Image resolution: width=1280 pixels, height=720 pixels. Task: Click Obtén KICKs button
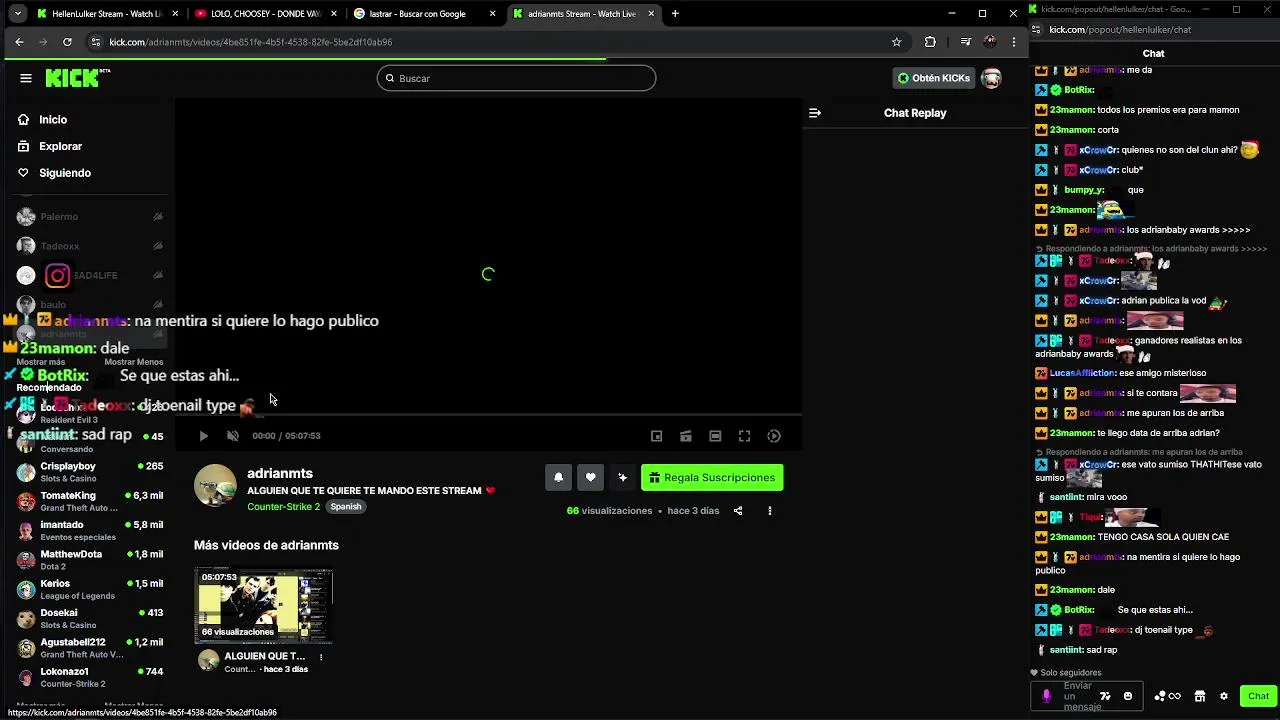933,78
